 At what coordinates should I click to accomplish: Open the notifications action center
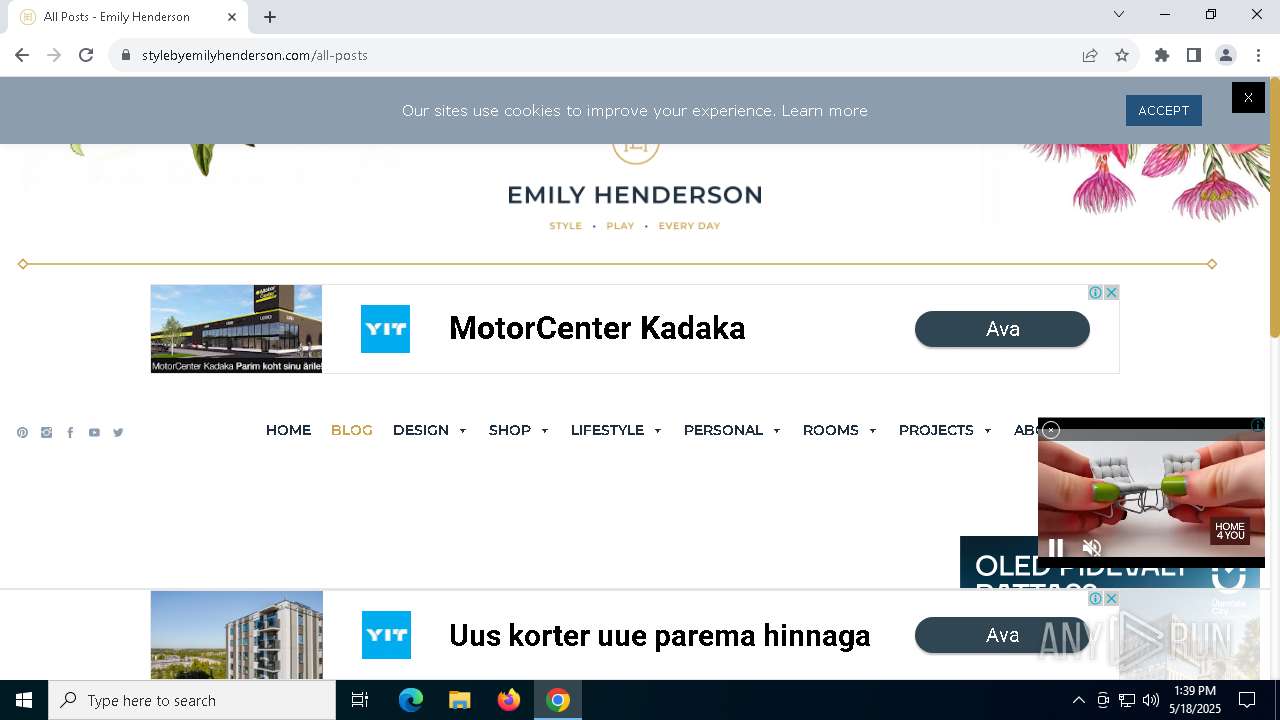coord(1247,700)
